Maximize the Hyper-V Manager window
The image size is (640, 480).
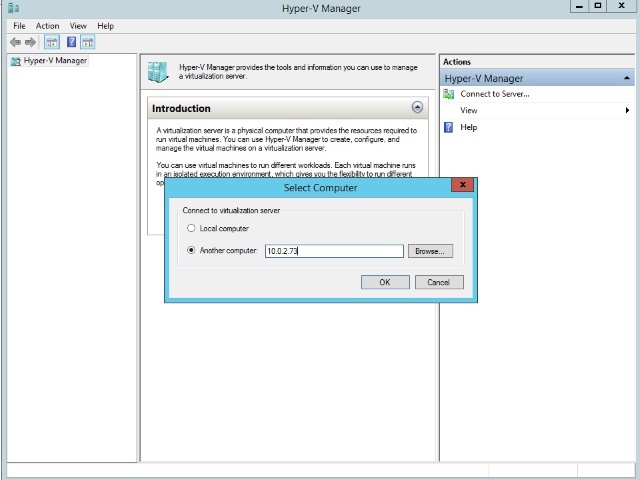[x=598, y=6]
